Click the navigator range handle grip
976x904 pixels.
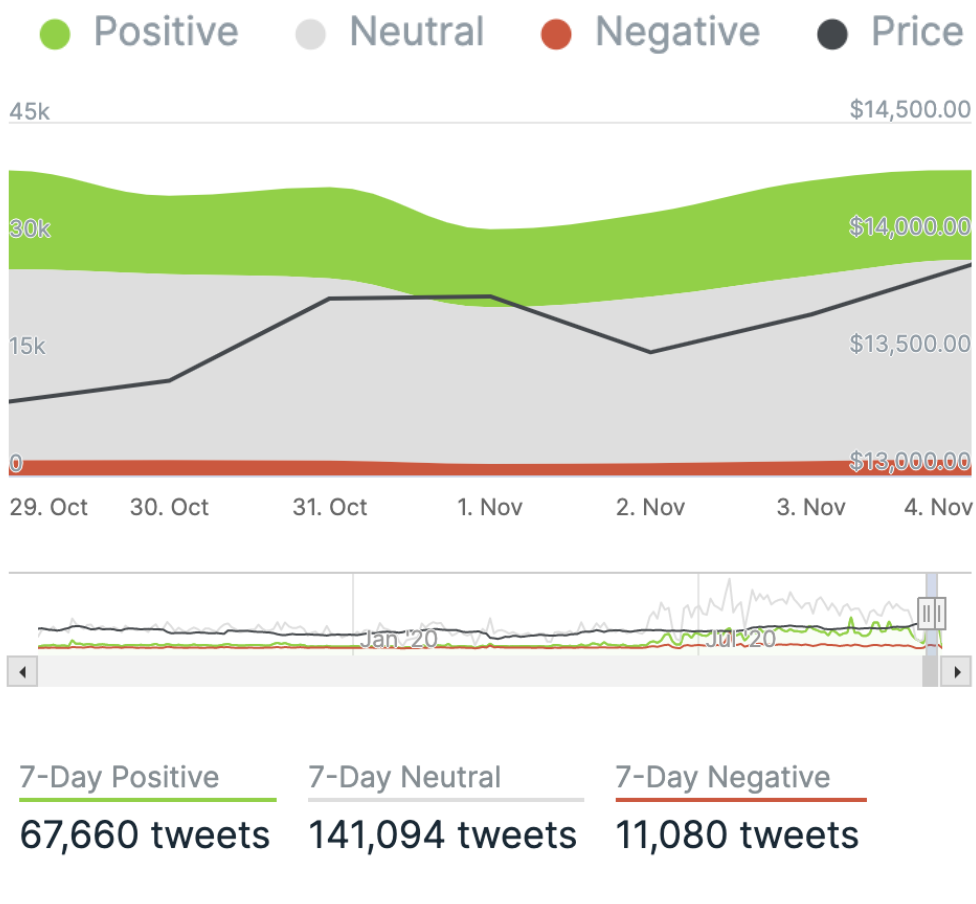(x=932, y=611)
